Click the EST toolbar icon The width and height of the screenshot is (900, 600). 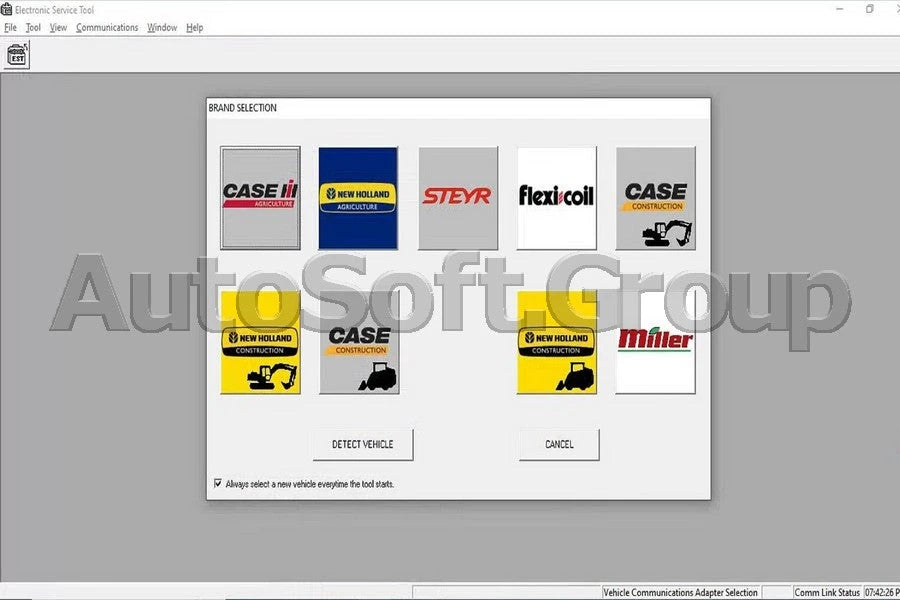pyautogui.click(x=17, y=55)
